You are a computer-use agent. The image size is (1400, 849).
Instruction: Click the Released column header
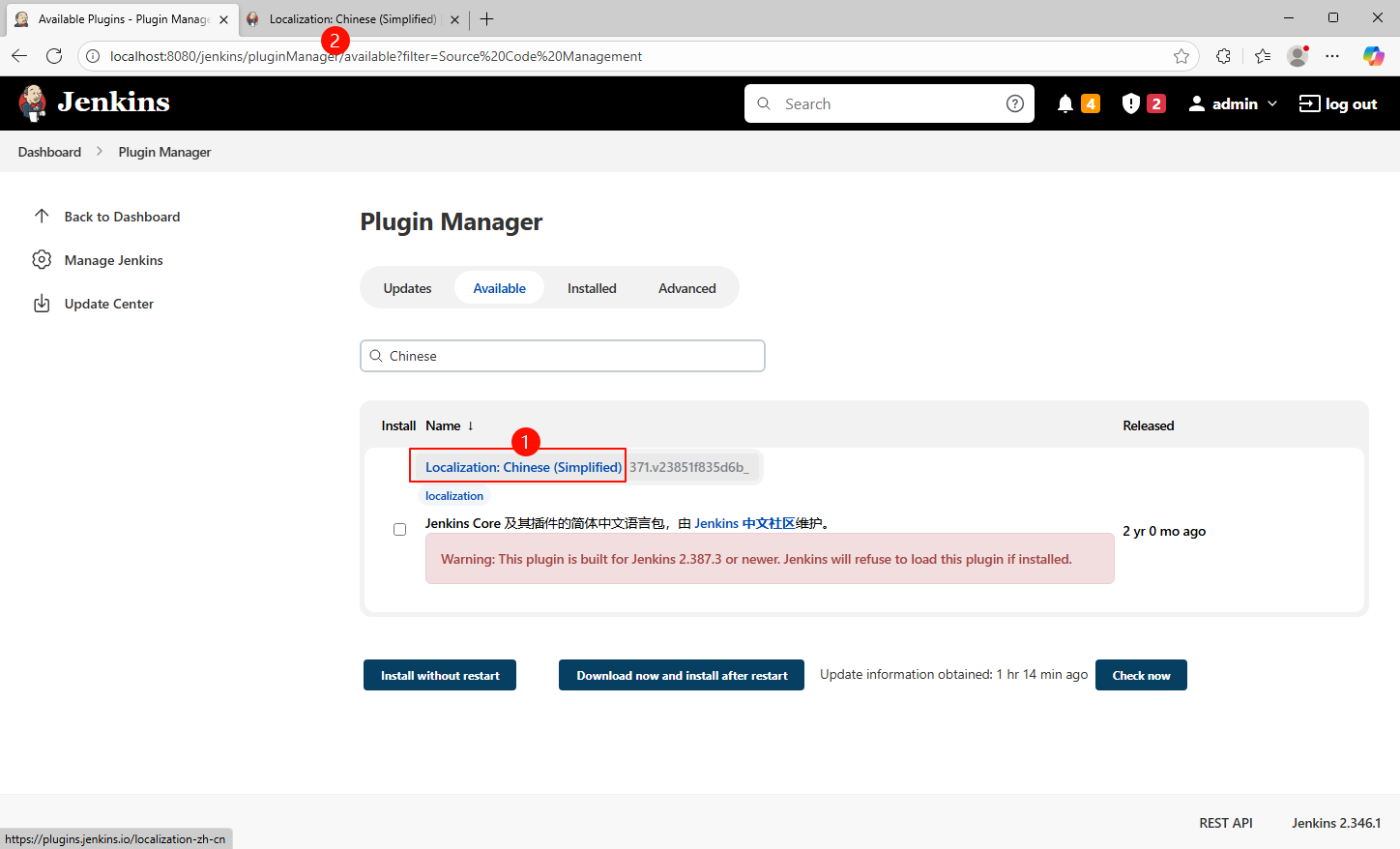(x=1148, y=425)
